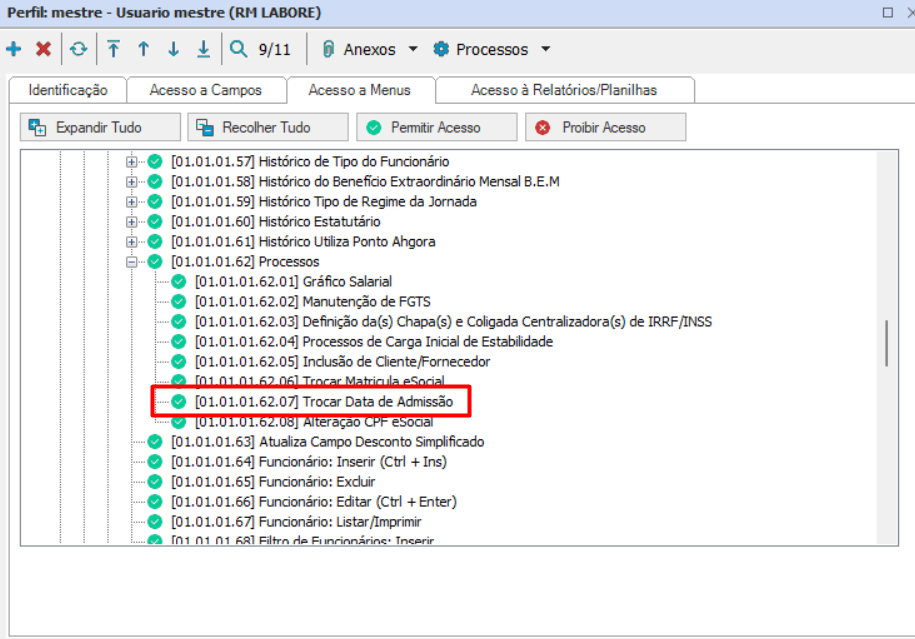This screenshot has height=639, width=915.
Task: Select Histórico Utiliza Ponto Ahgora item text
Action: point(303,242)
